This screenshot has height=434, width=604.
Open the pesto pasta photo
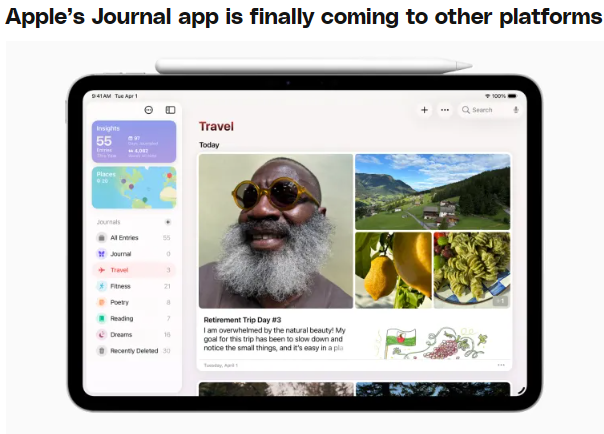pos(472,270)
